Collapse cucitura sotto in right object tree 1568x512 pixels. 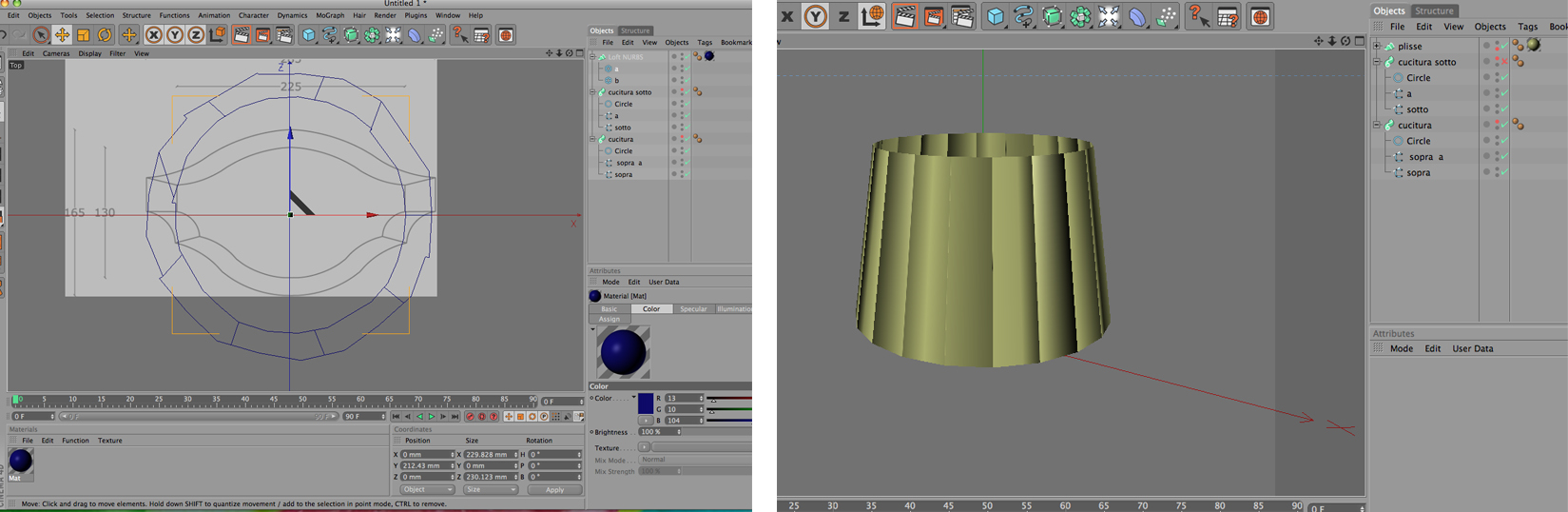[x=1376, y=62]
